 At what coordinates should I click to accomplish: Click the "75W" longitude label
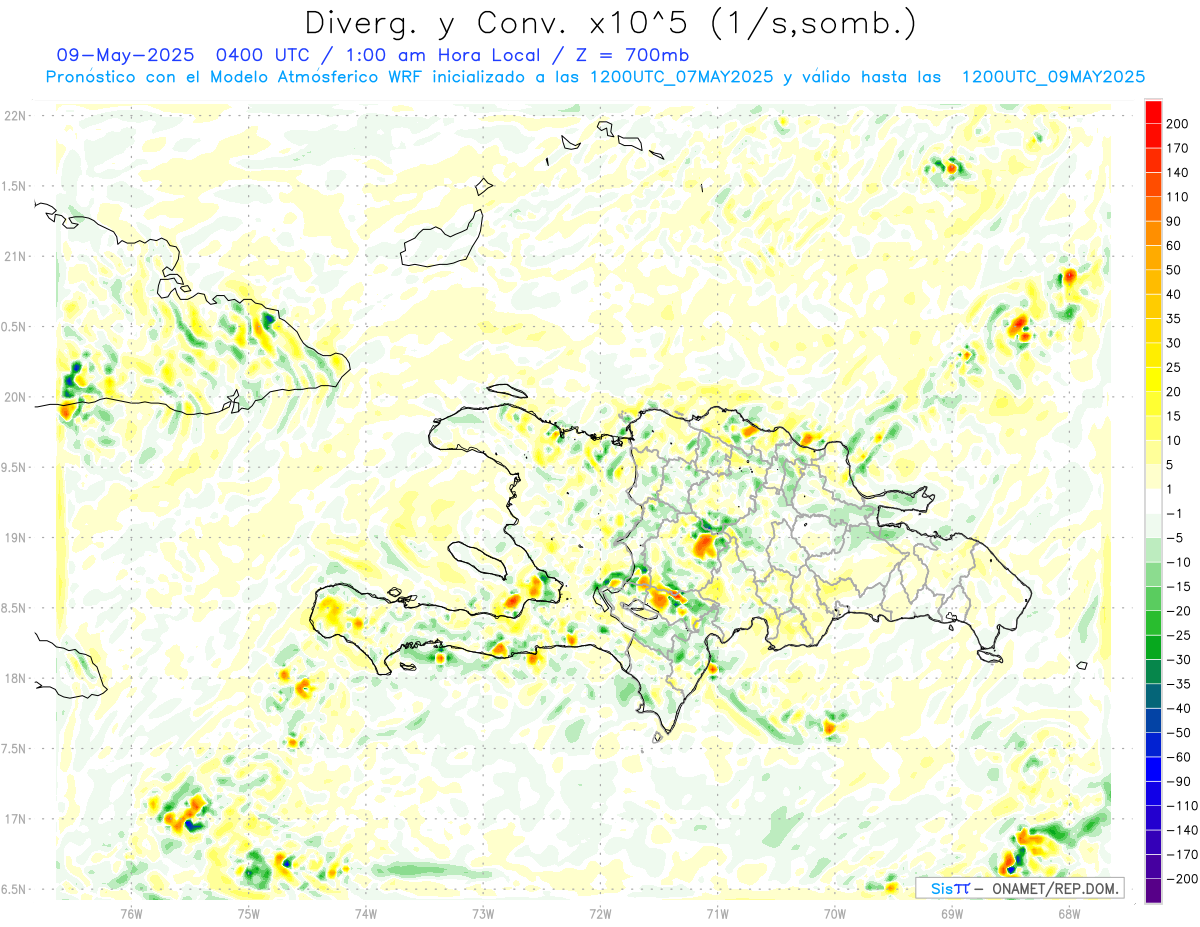point(249,912)
